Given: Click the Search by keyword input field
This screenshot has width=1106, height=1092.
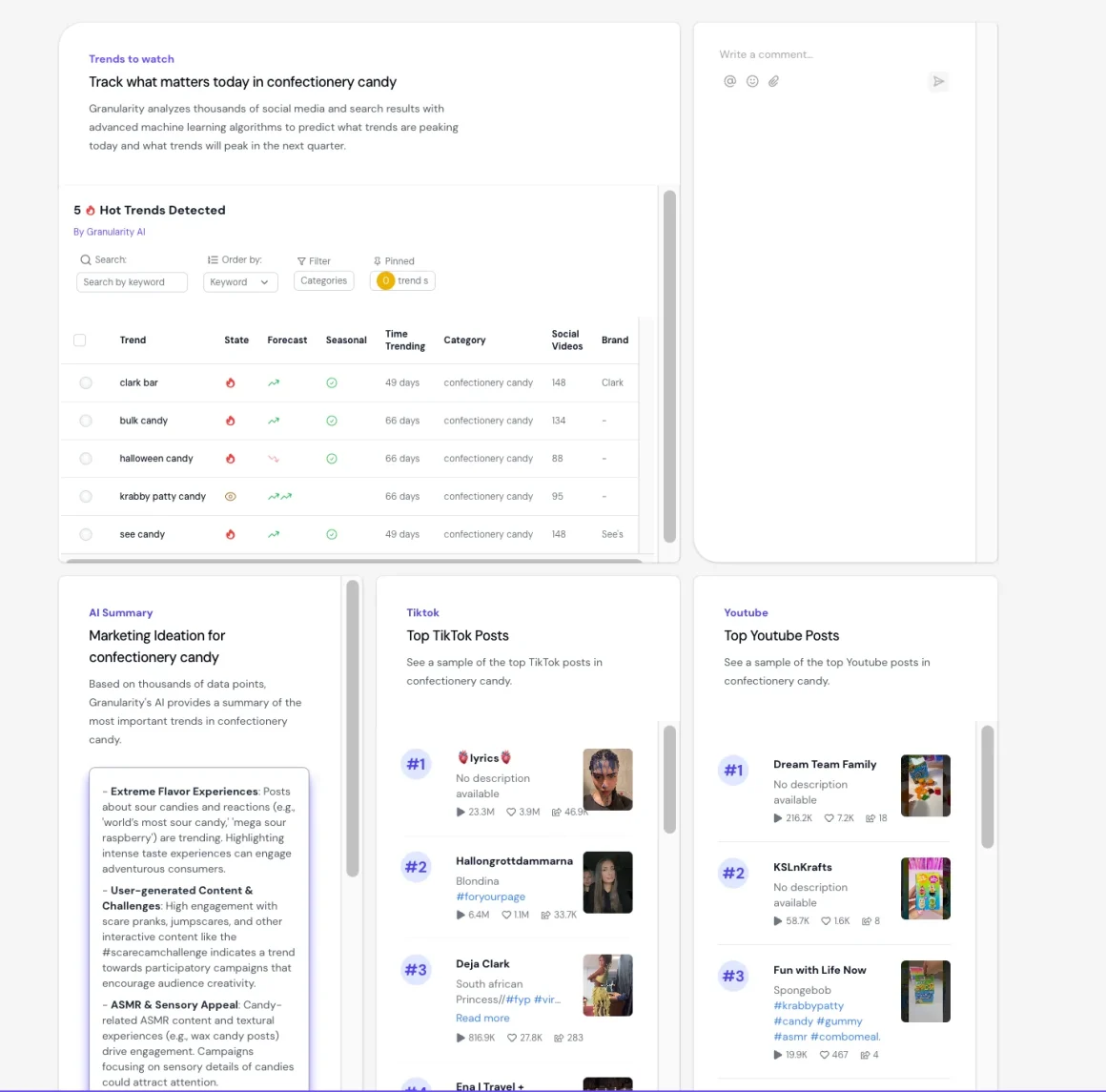Looking at the screenshot, I should pyautogui.click(x=132, y=282).
